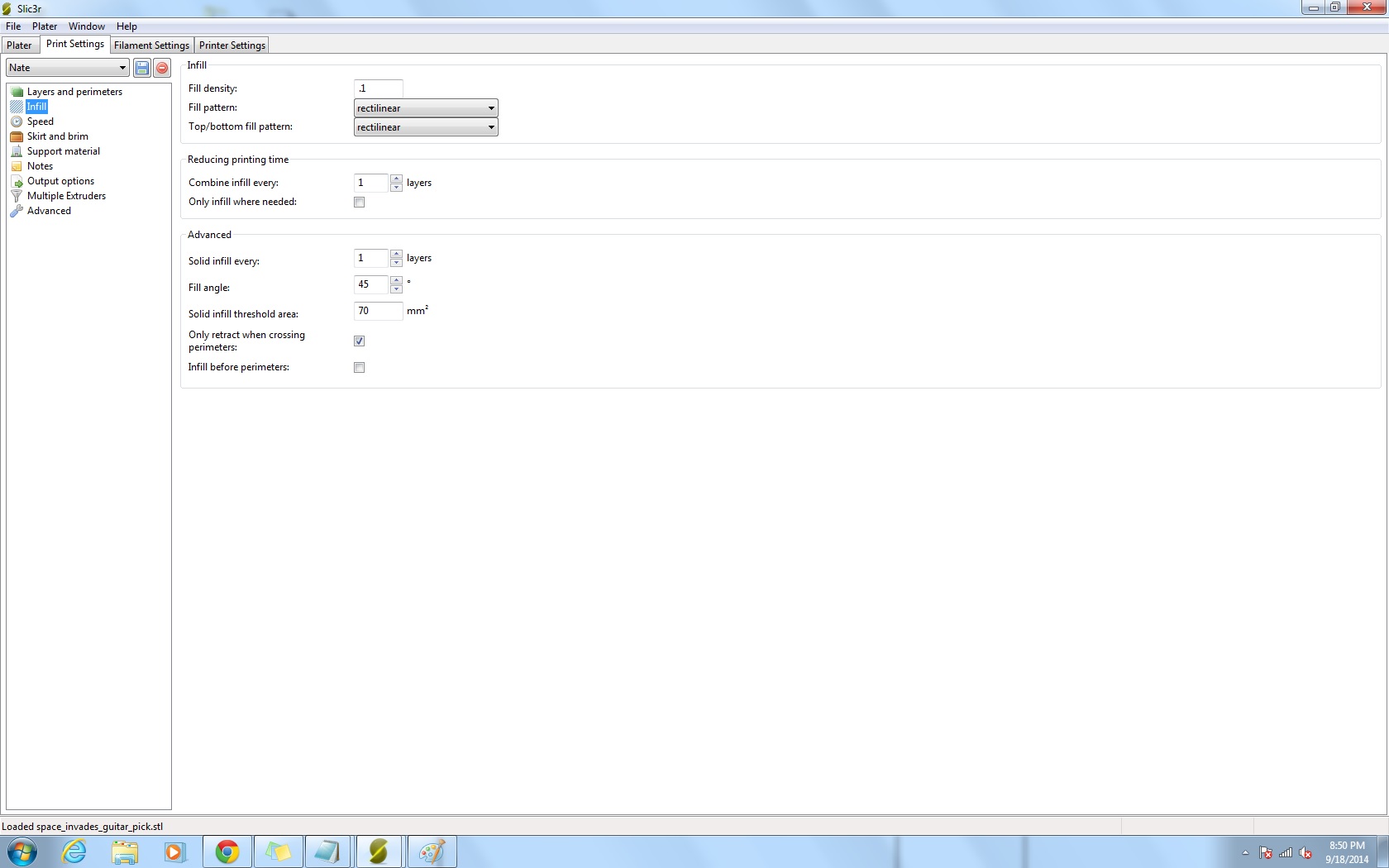Click the Action Center flag tray icon
Viewport: 1389px width, 868px height.
click(1266, 852)
